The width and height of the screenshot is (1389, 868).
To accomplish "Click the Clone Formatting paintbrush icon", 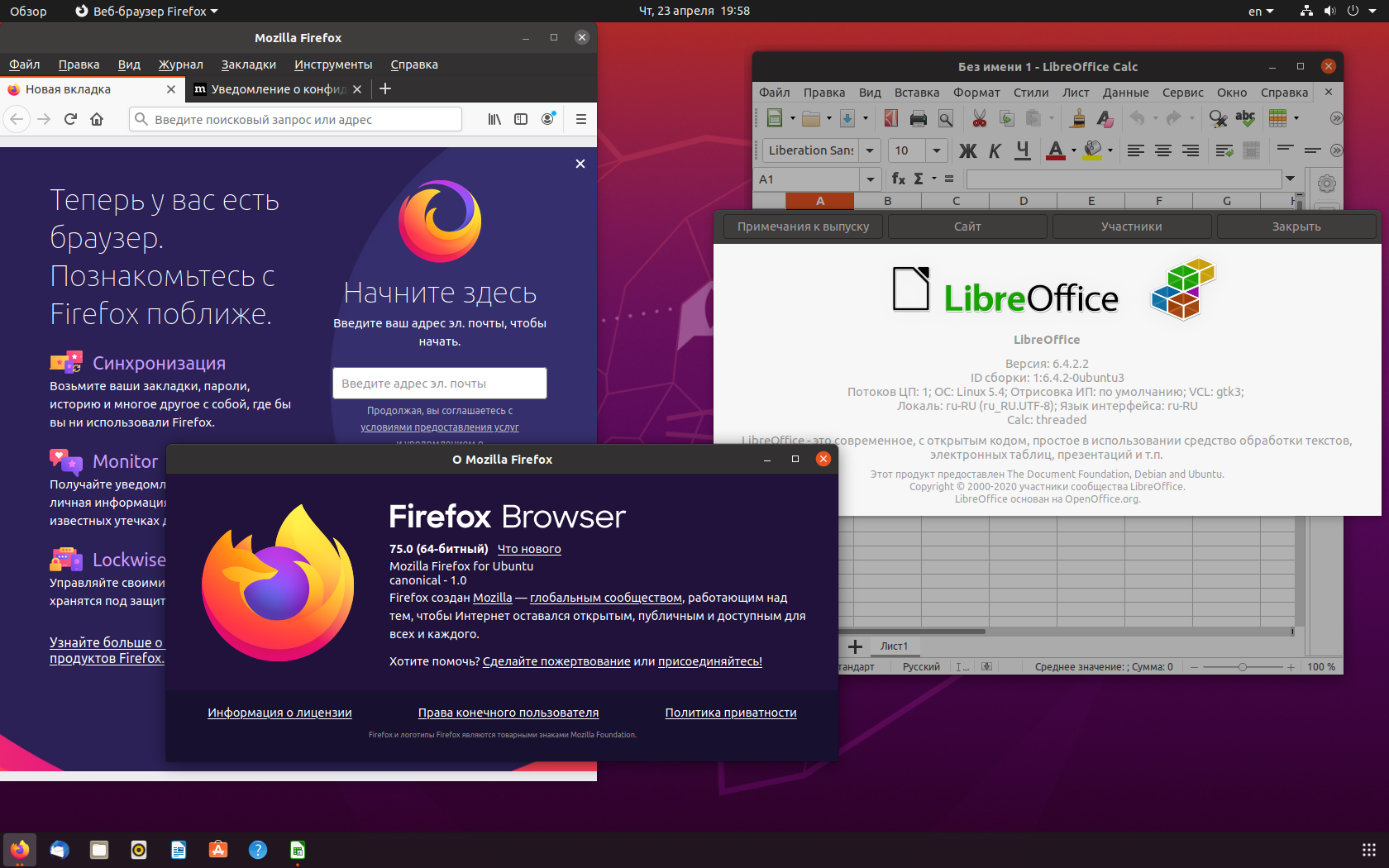I will pyautogui.click(x=1077, y=118).
